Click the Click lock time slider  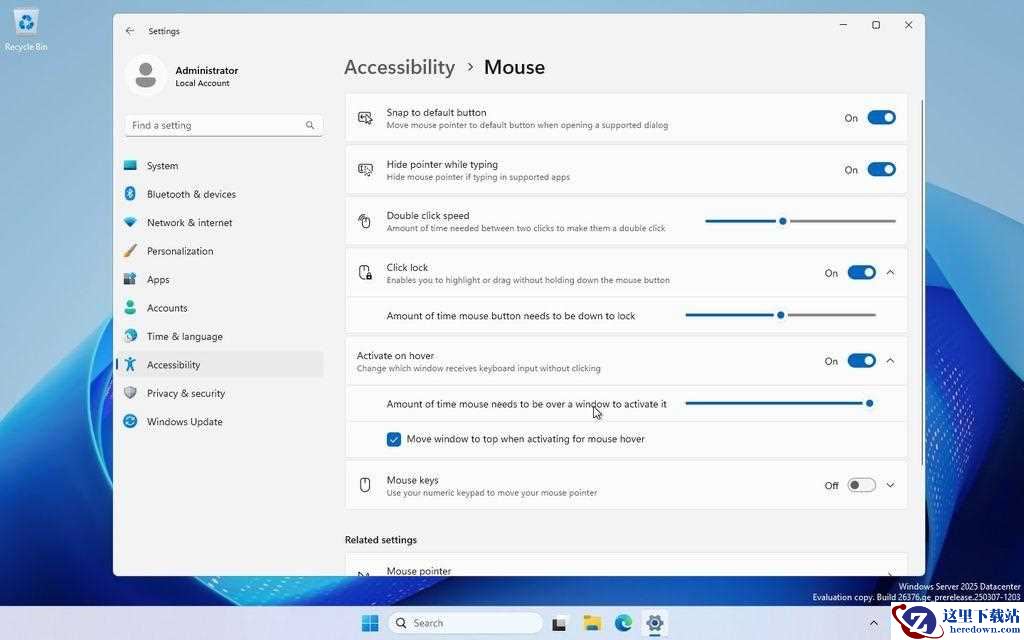[x=780, y=315]
